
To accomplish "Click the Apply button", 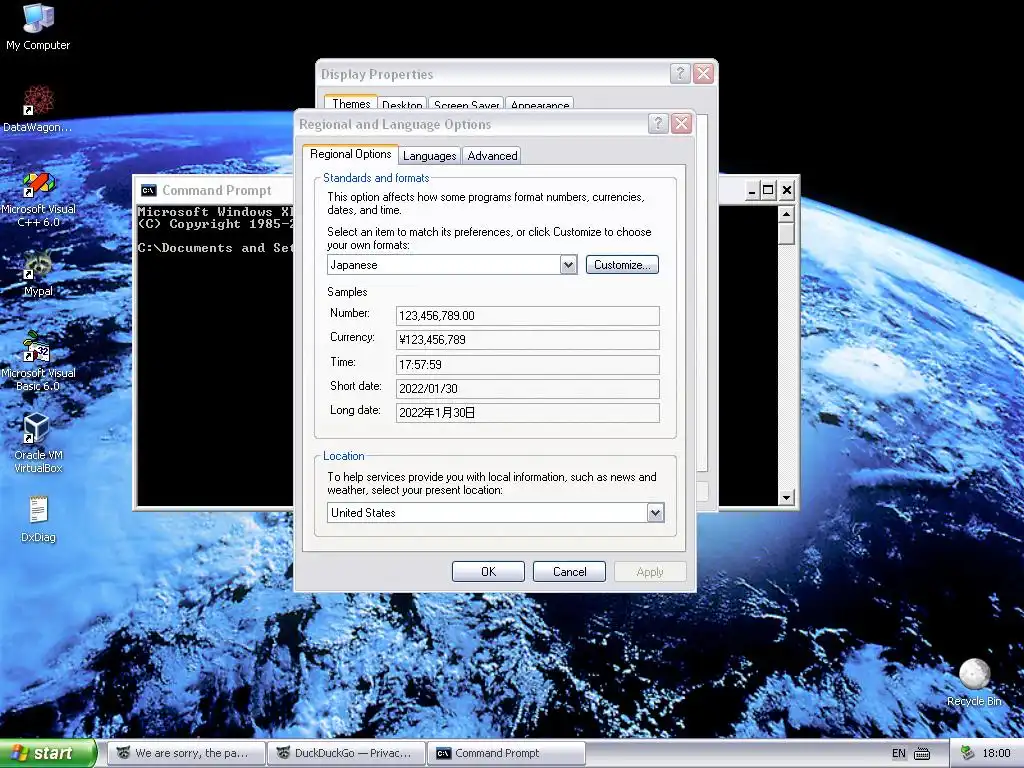I will pos(650,571).
